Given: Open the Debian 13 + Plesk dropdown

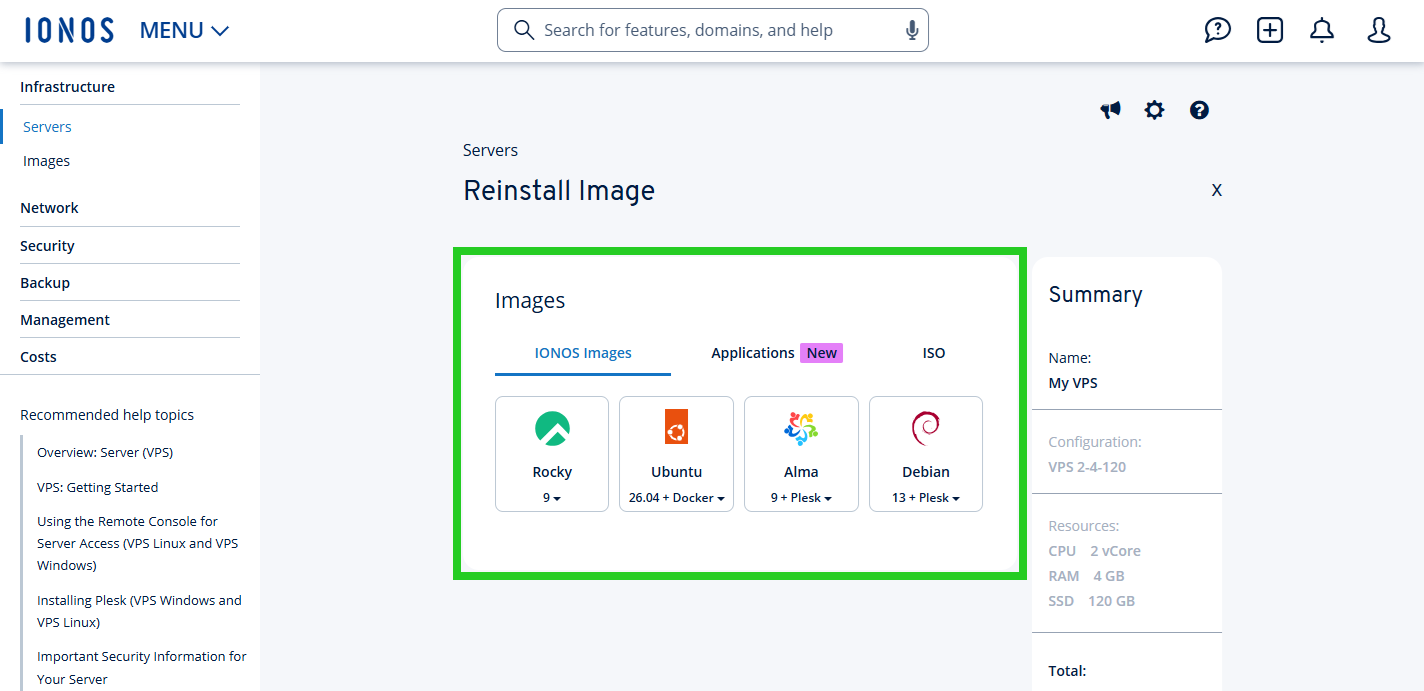Looking at the screenshot, I should (x=926, y=498).
